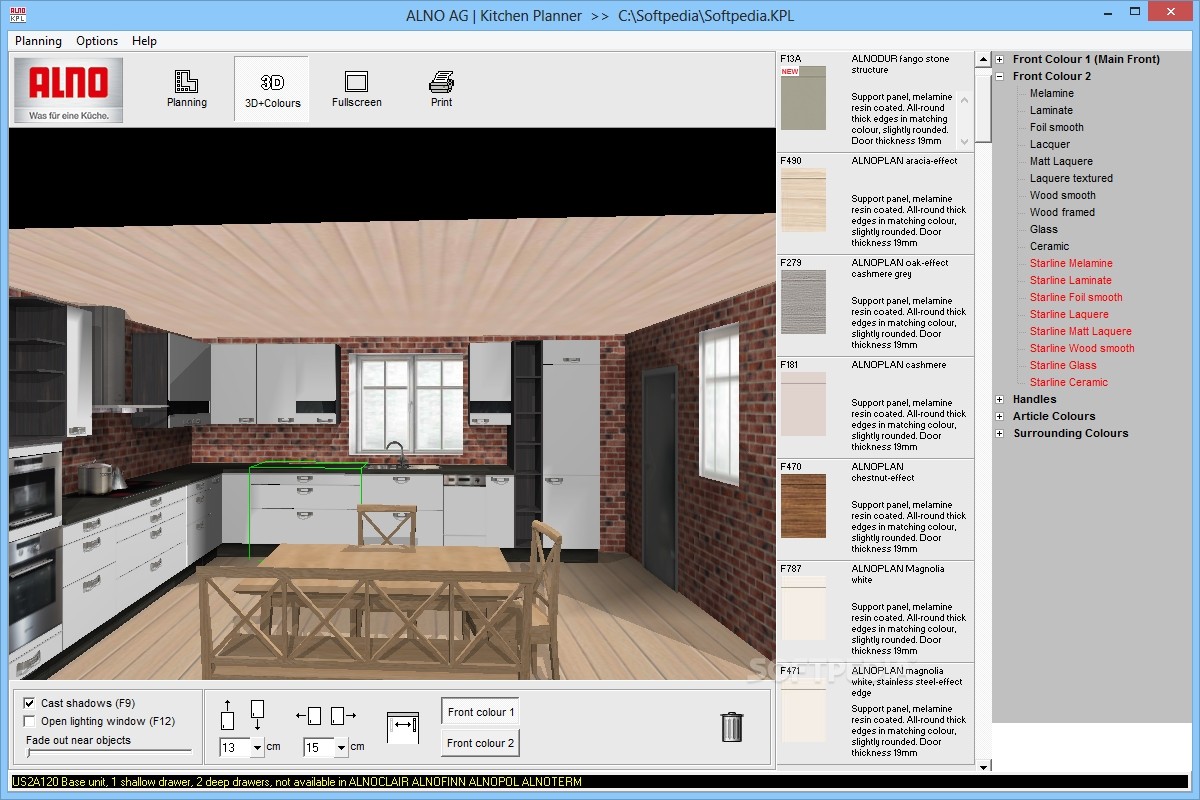The width and height of the screenshot is (1200, 800).
Task: Select Foil smooth tree item
Action: tap(1056, 127)
